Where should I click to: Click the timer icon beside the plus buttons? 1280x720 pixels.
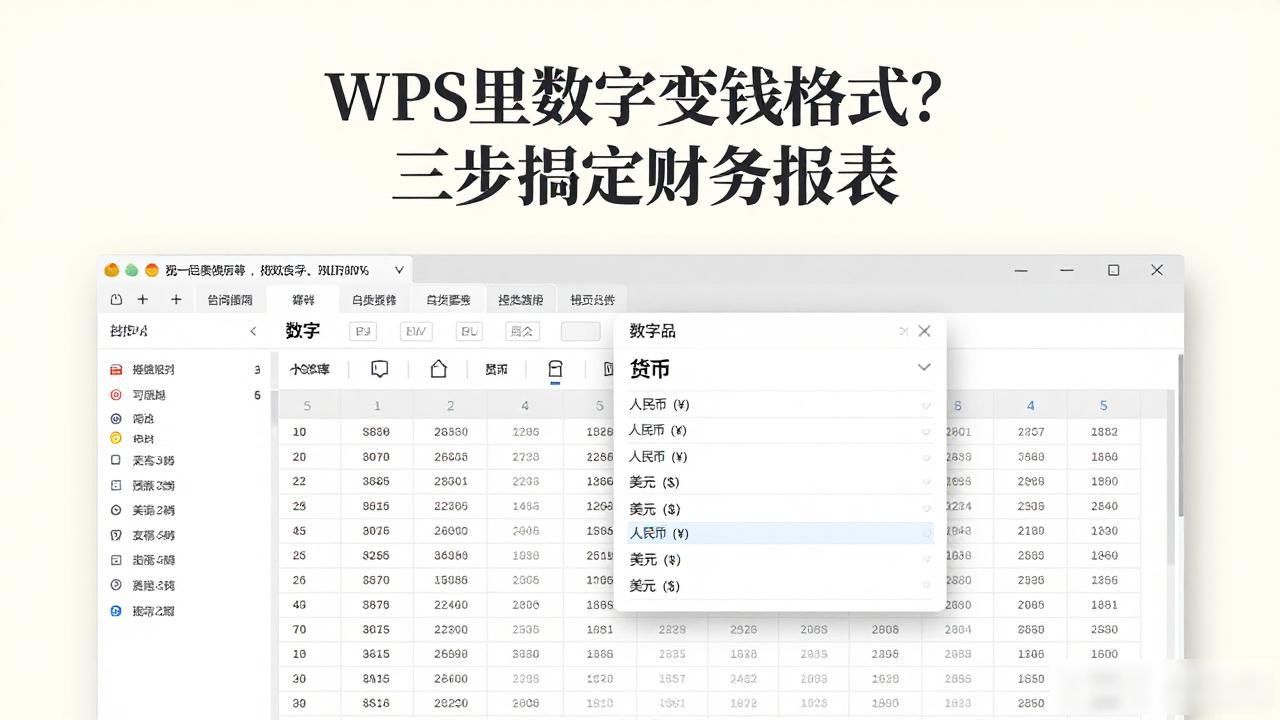(116, 299)
